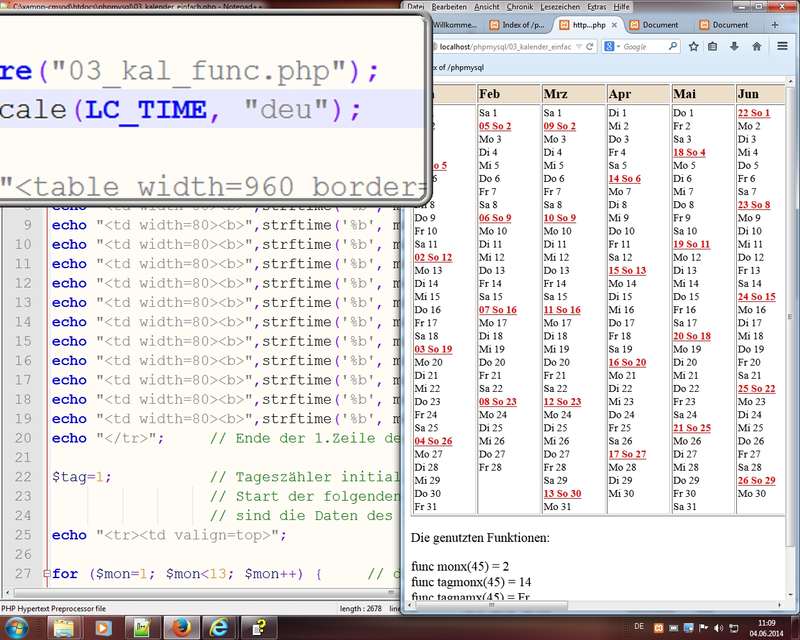Close the active http...php tab
Screen dimensions: 800x640
(x=614, y=24)
